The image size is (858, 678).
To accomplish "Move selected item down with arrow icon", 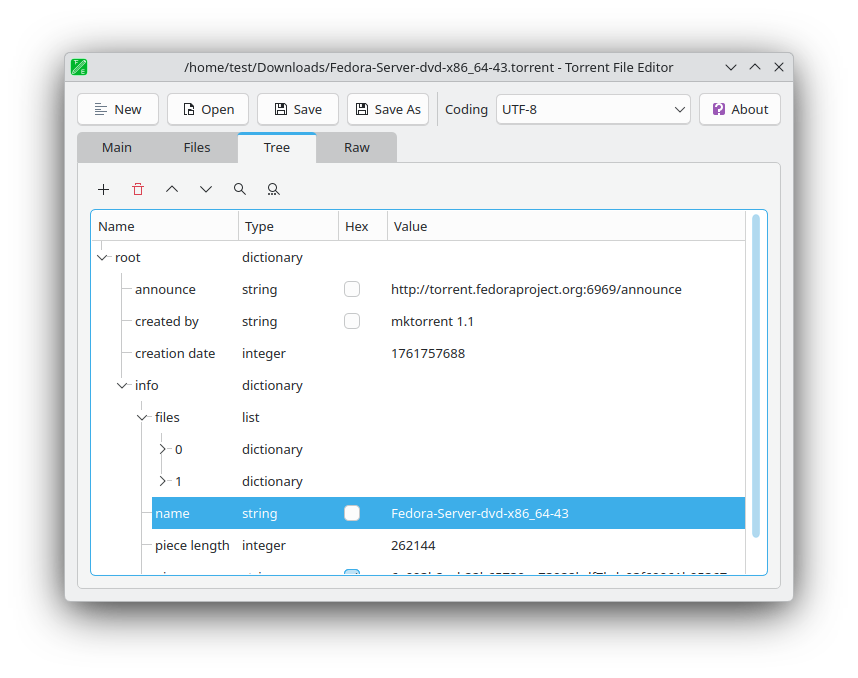I will pos(206,189).
